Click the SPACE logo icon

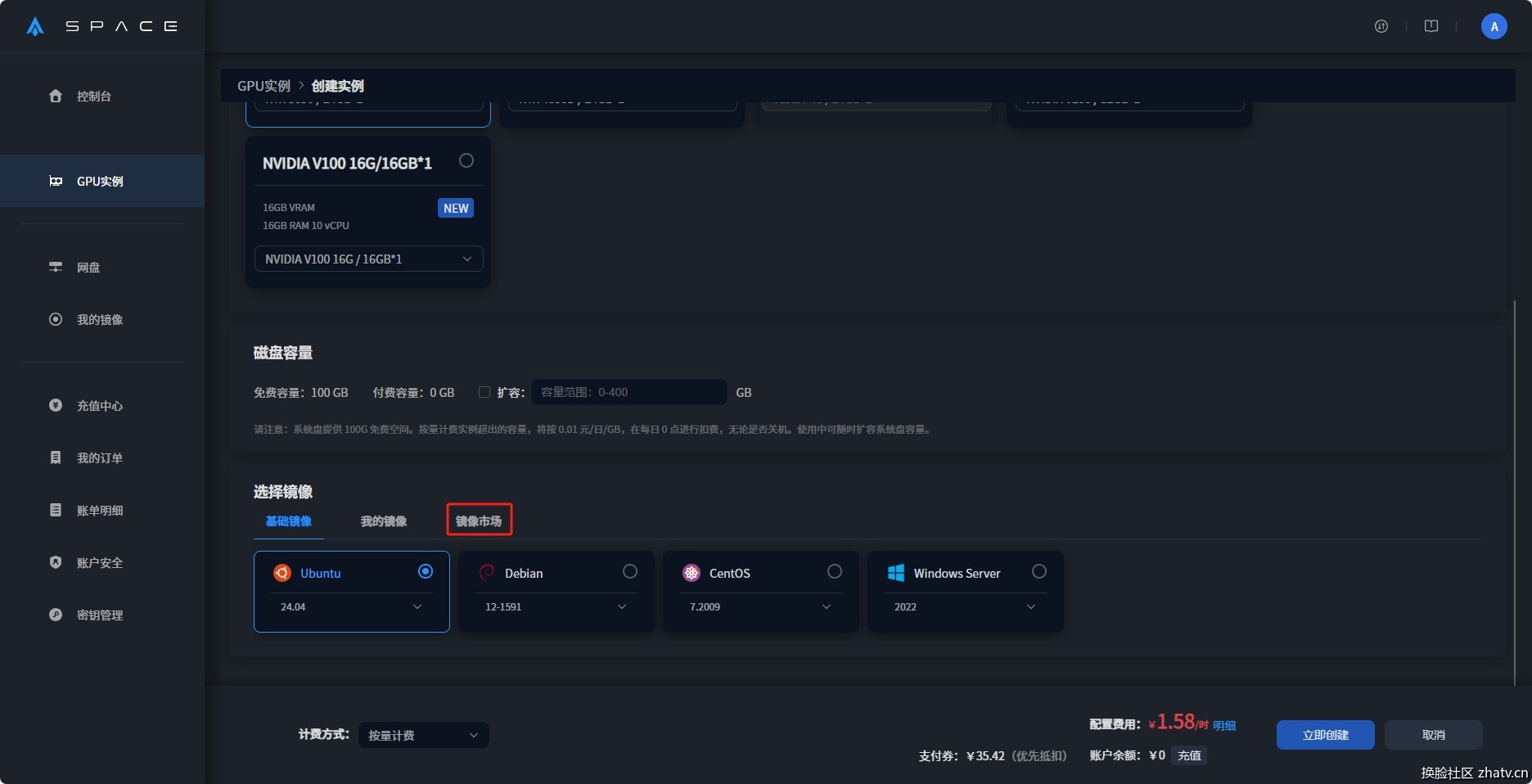click(35, 26)
